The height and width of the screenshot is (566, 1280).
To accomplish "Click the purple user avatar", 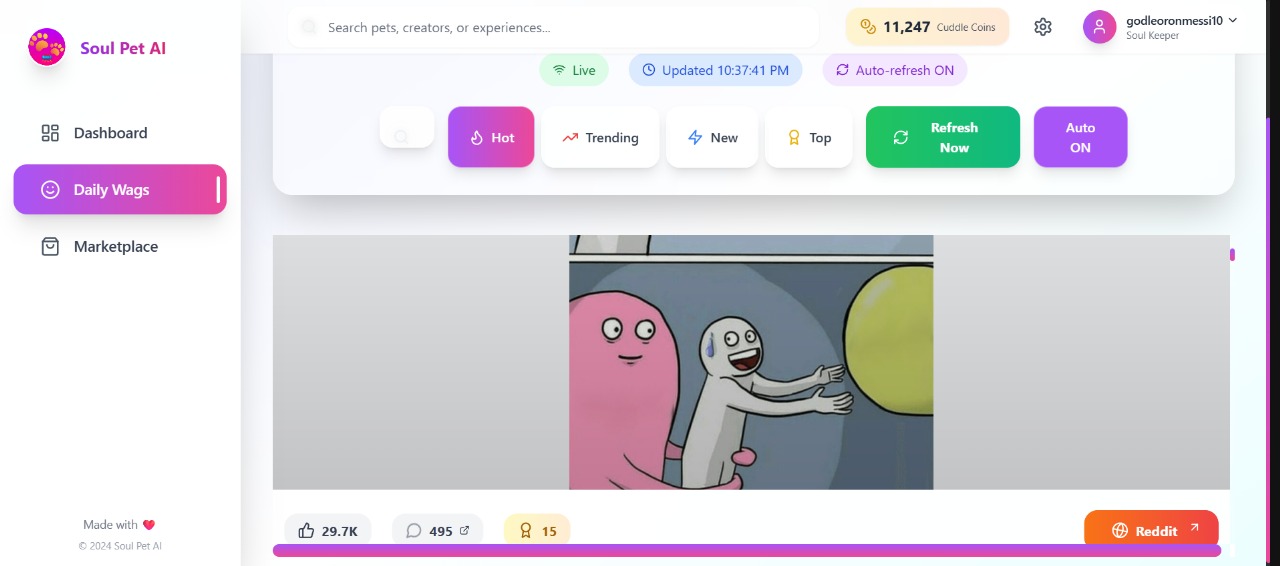I will pyautogui.click(x=1099, y=27).
